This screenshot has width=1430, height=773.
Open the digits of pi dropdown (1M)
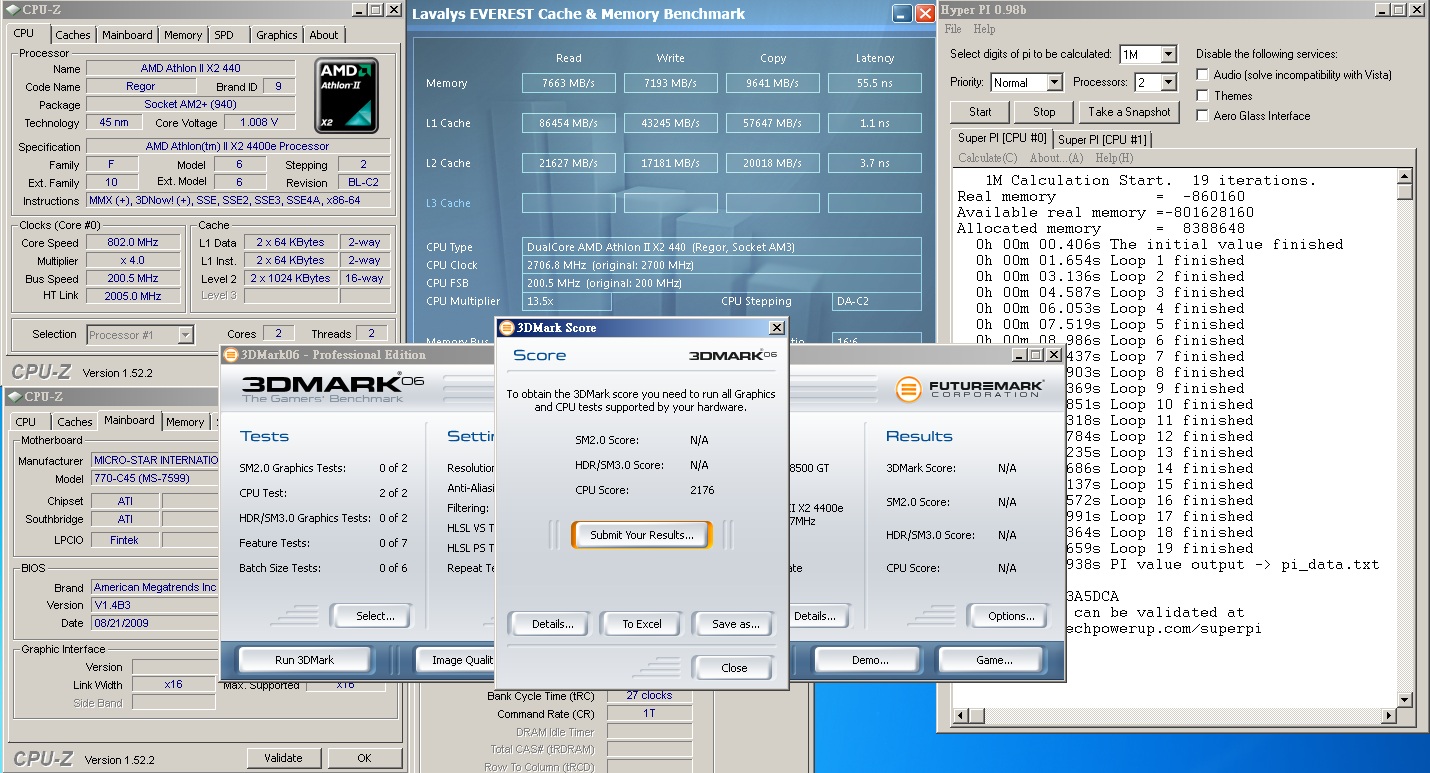[x=1169, y=54]
